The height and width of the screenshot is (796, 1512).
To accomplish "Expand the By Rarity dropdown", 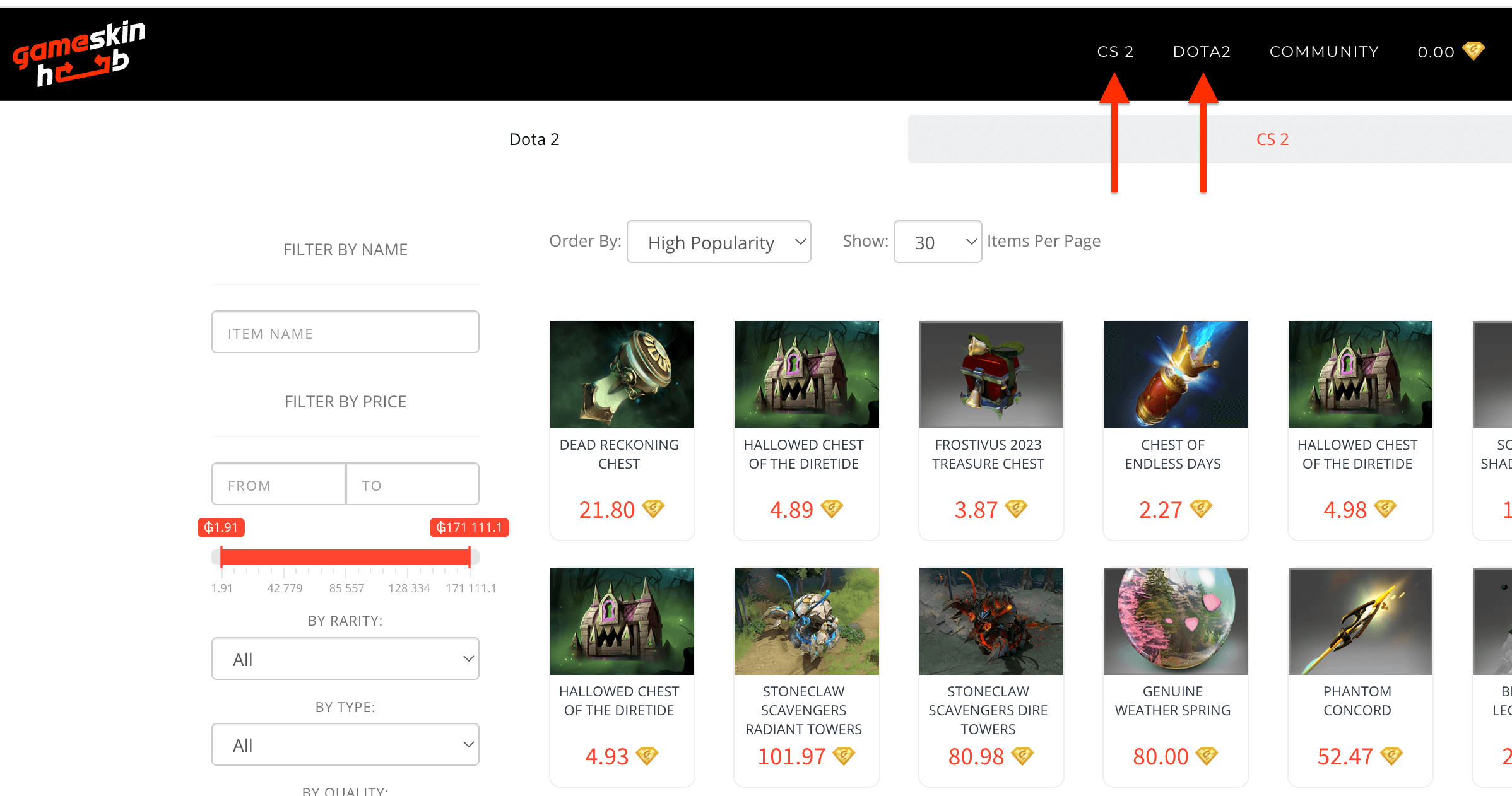I will (345, 659).
